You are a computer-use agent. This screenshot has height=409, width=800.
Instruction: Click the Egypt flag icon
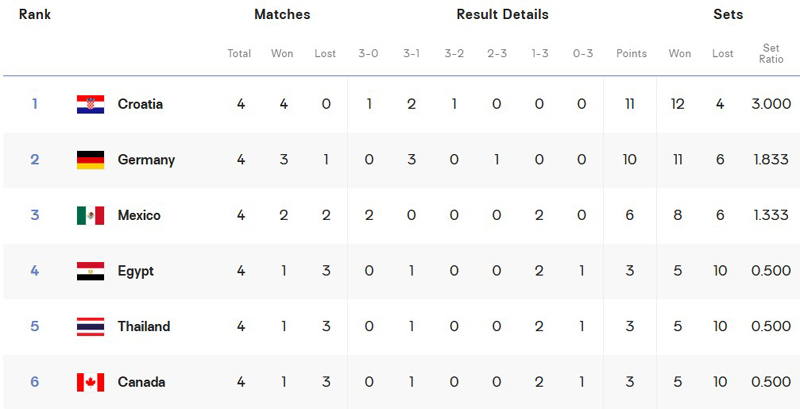pos(90,271)
